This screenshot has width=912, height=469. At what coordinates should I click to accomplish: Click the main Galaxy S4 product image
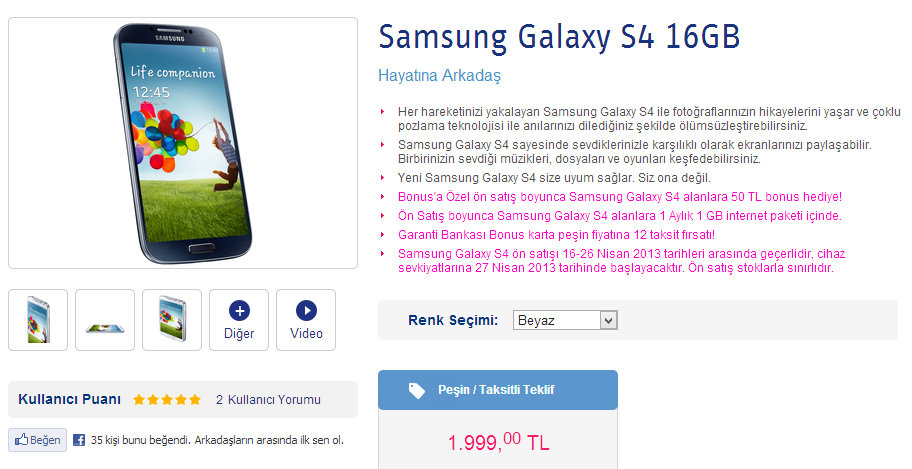(183, 143)
